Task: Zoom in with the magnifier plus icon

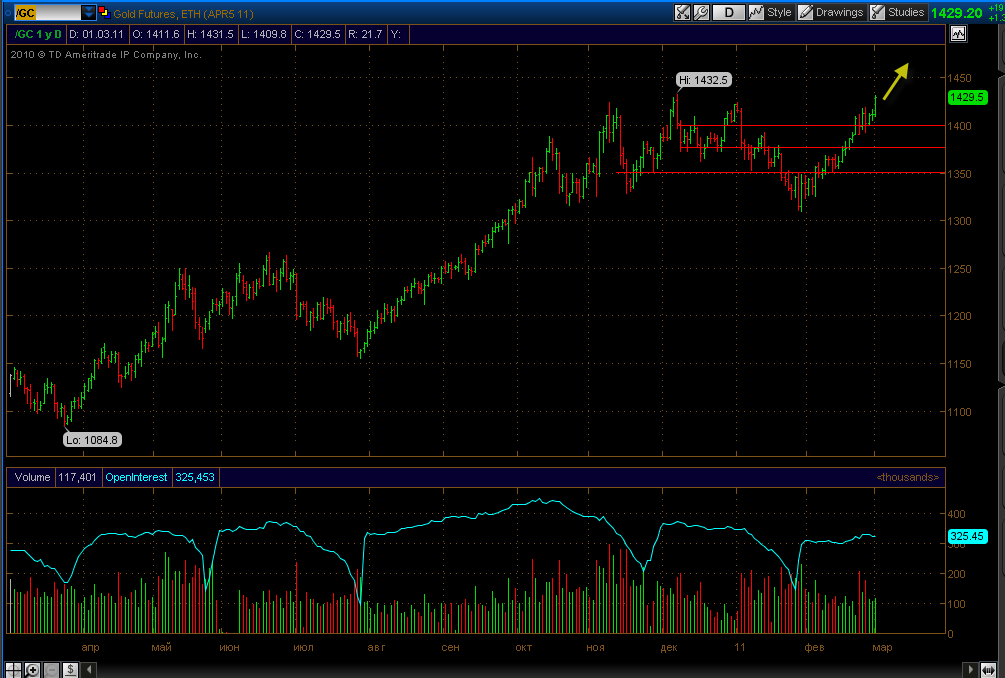Action: click(x=32, y=670)
